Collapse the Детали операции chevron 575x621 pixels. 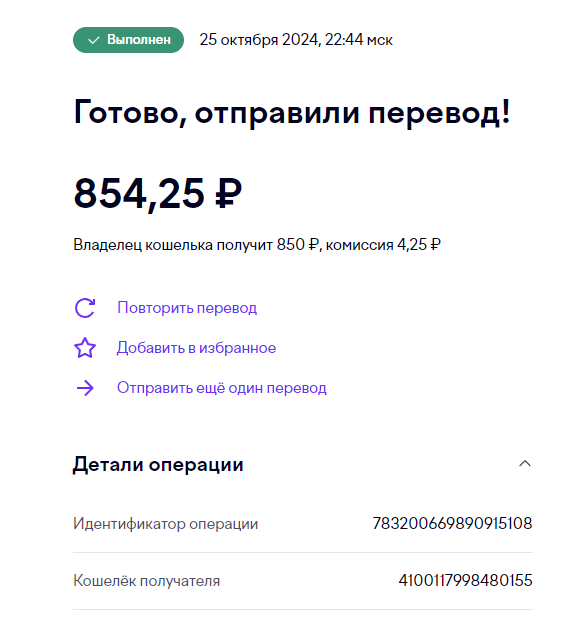tap(525, 463)
